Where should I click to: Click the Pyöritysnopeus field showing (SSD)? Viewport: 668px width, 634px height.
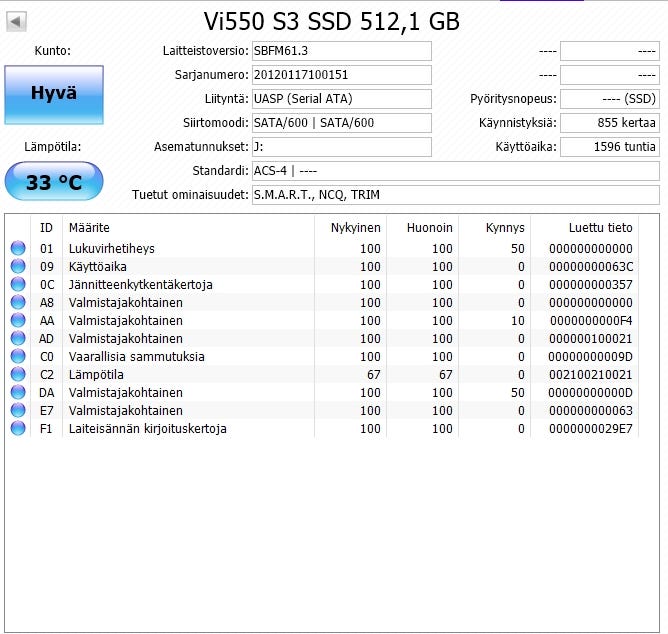point(610,99)
